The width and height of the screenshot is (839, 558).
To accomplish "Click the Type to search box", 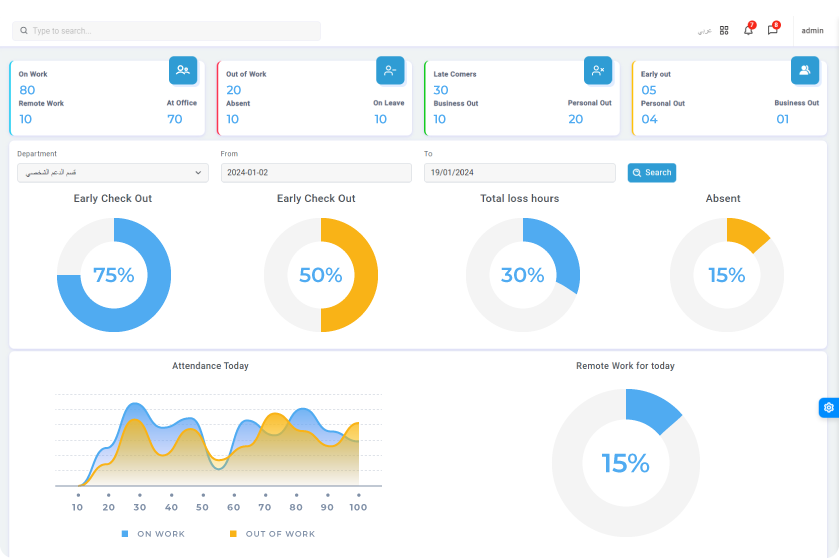I will pyautogui.click(x=167, y=31).
